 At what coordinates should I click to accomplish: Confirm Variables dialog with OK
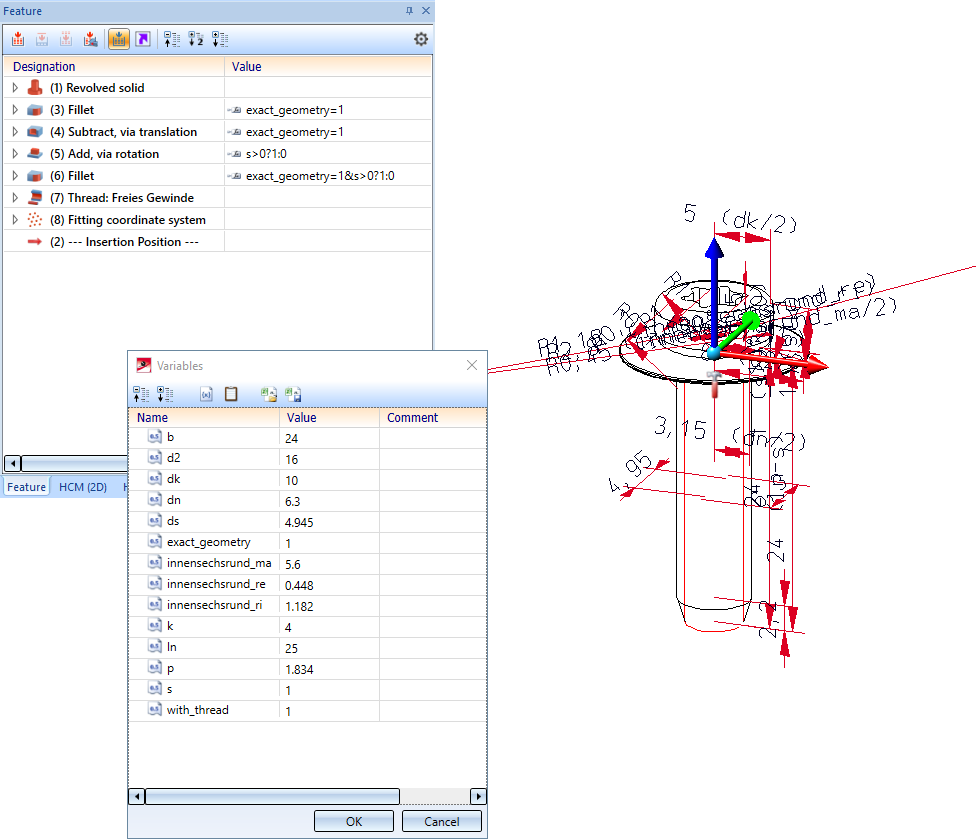pos(354,821)
